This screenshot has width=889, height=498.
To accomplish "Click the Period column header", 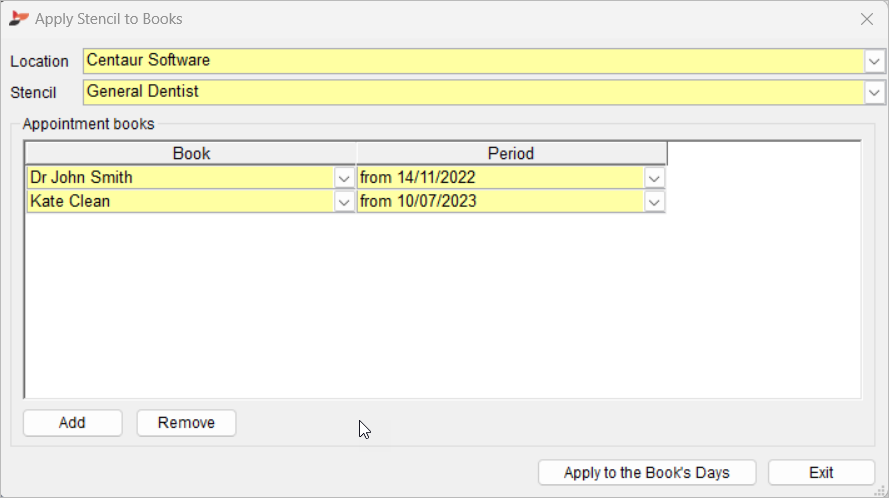I will [x=511, y=154].
